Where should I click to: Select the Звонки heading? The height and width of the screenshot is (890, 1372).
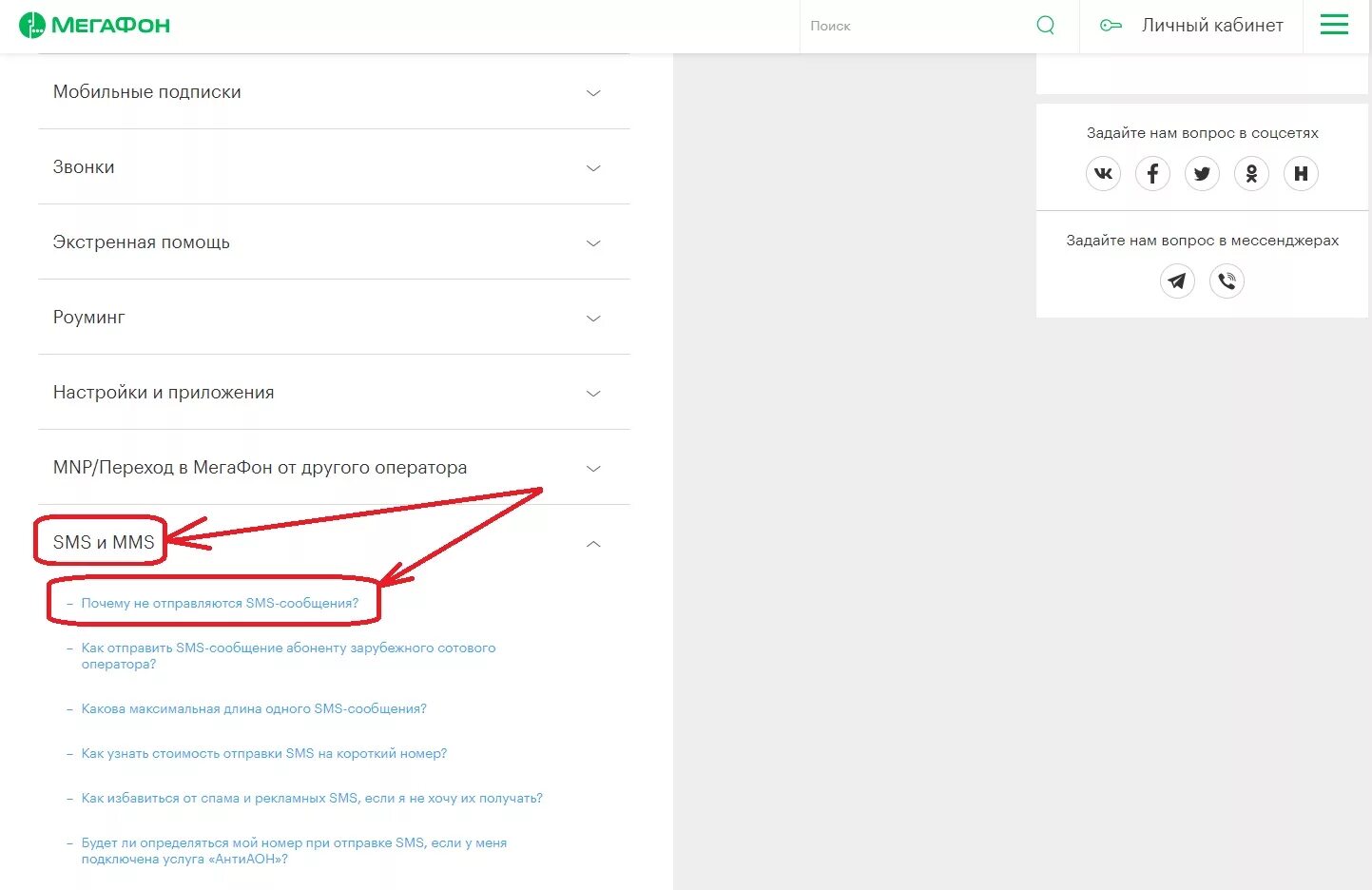pos(84,167)
